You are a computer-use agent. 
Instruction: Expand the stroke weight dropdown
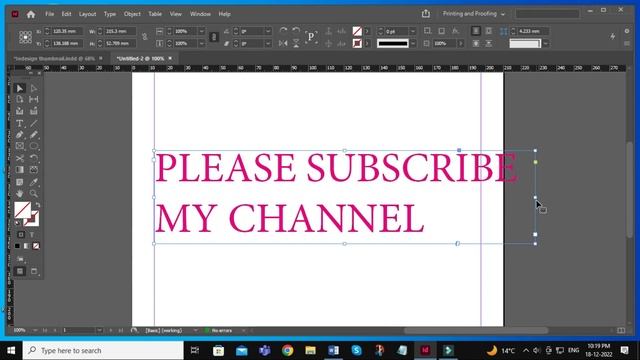[x=413, y=31]
